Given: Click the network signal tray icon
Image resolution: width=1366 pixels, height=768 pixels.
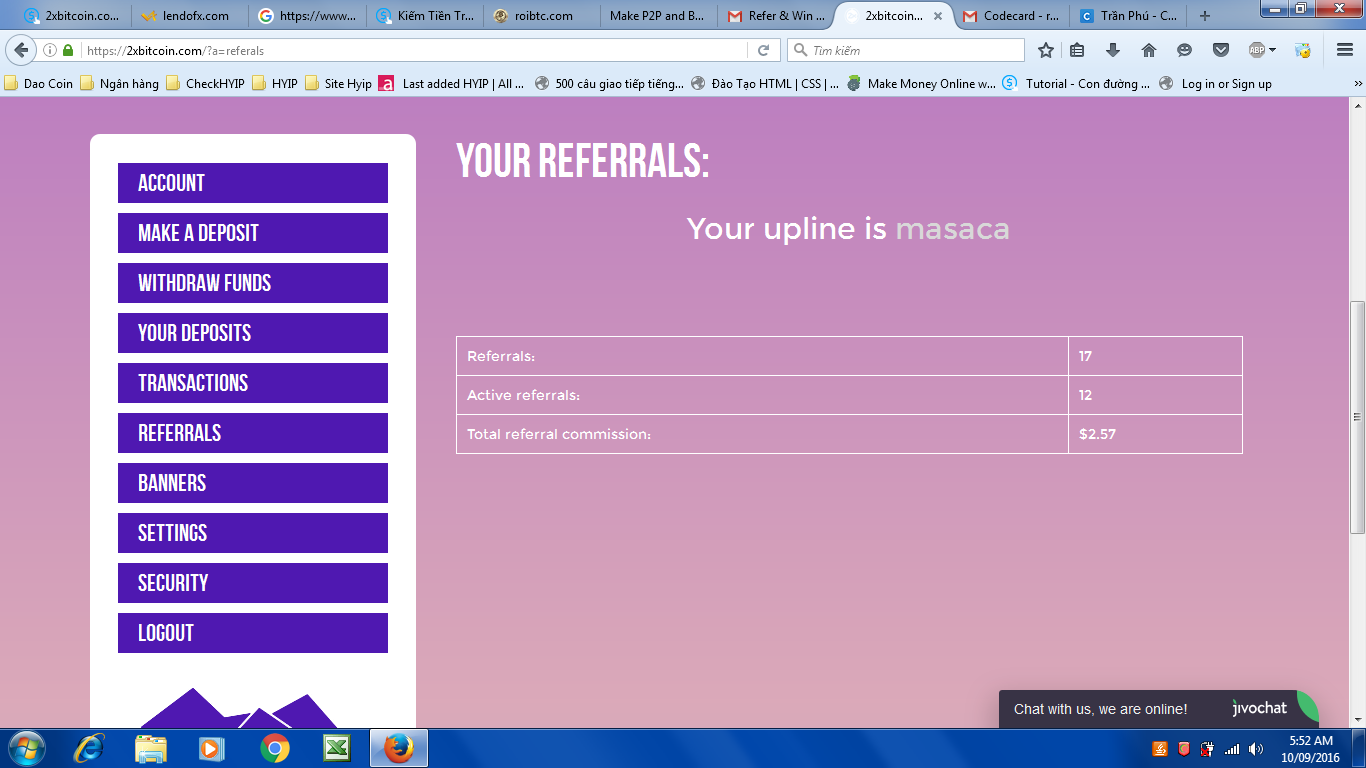Looking at the screenshot, I should (1232, 748).
